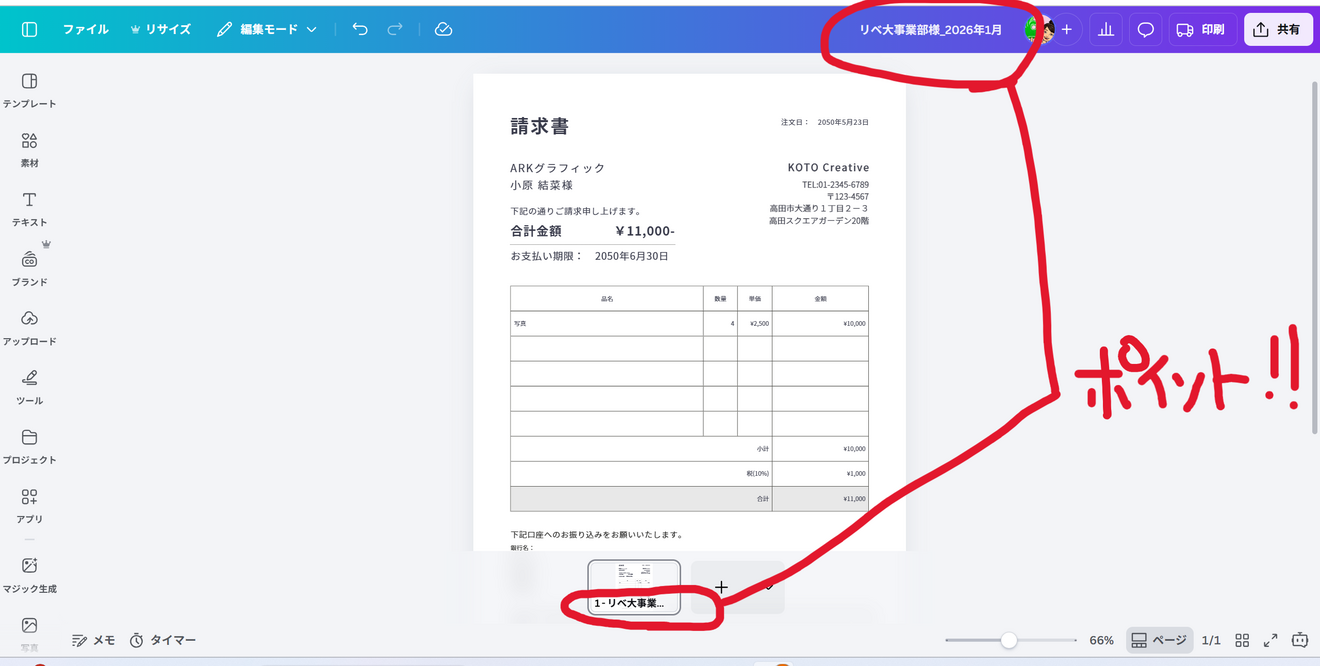Open the マジック生成 panel
Screen dimensions: 1320x666
pyautogui.click(x=31, y=575)
